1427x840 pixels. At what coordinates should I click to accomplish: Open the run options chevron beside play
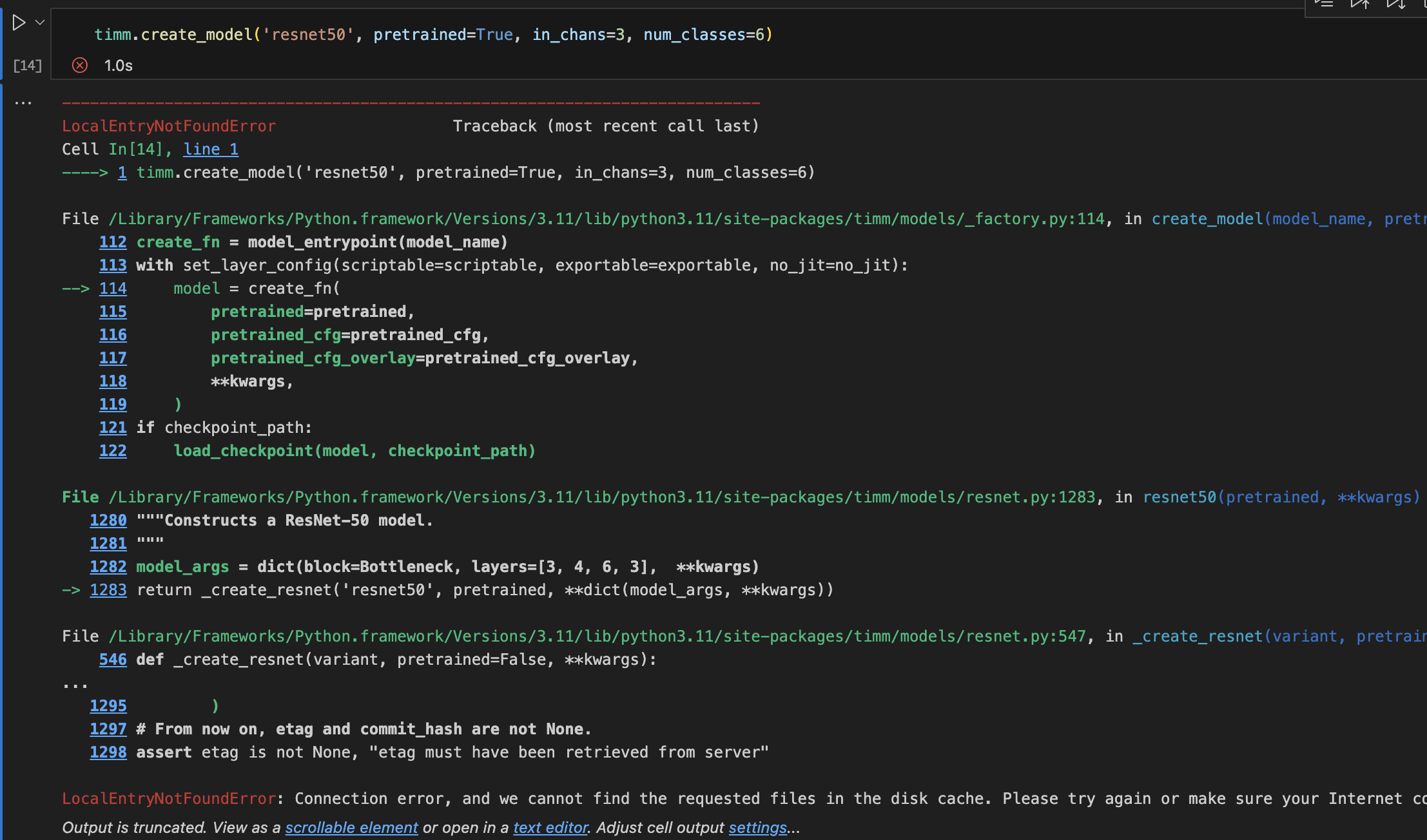40,23
